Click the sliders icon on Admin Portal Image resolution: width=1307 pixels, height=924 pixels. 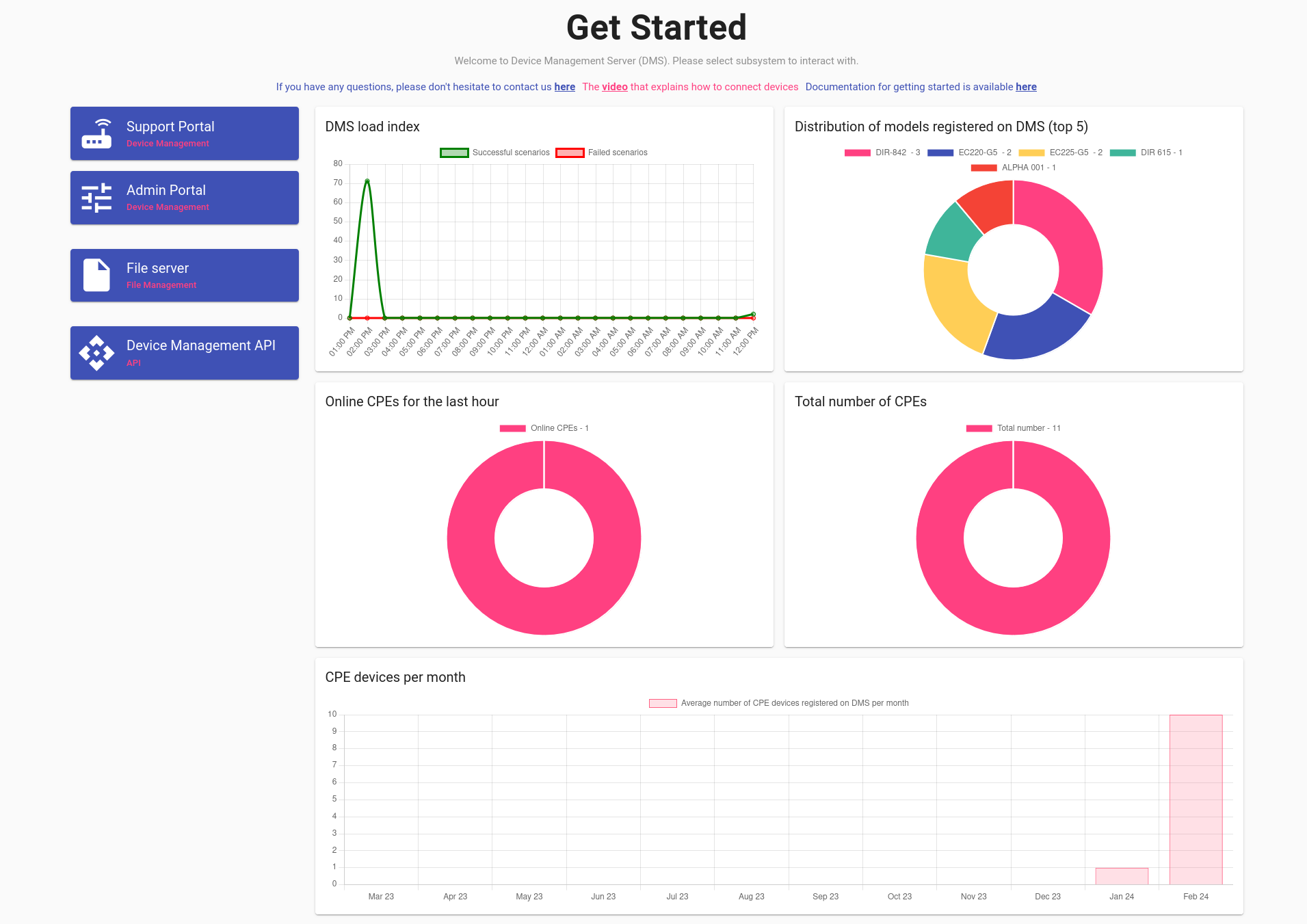[96, 198]
